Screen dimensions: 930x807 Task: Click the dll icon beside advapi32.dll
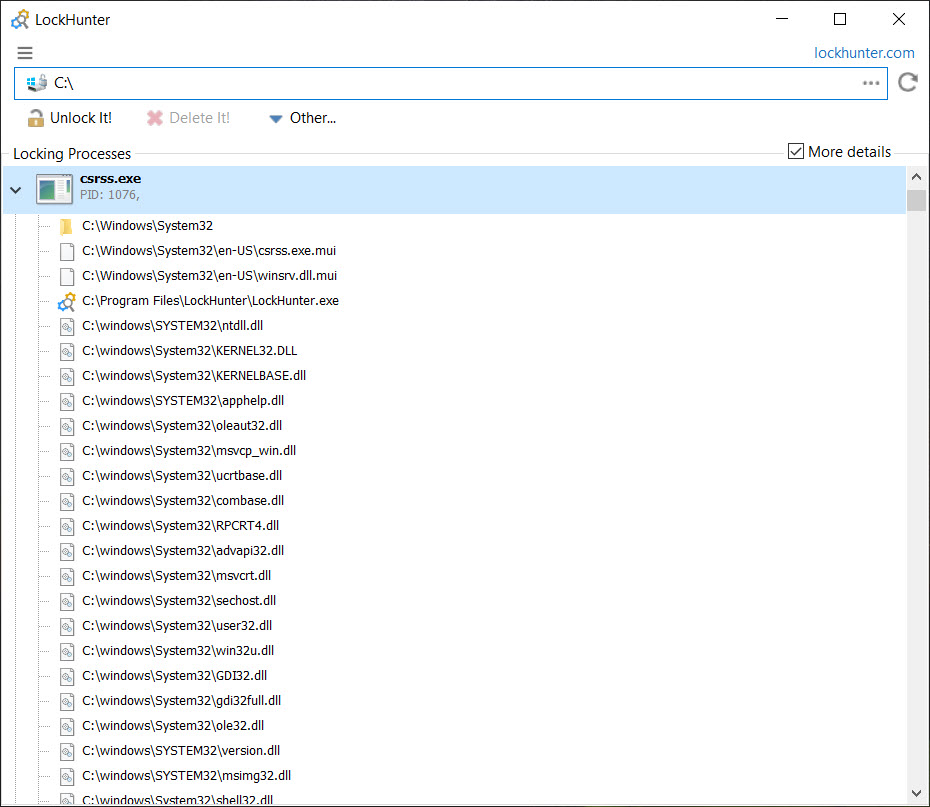(67, 551)
